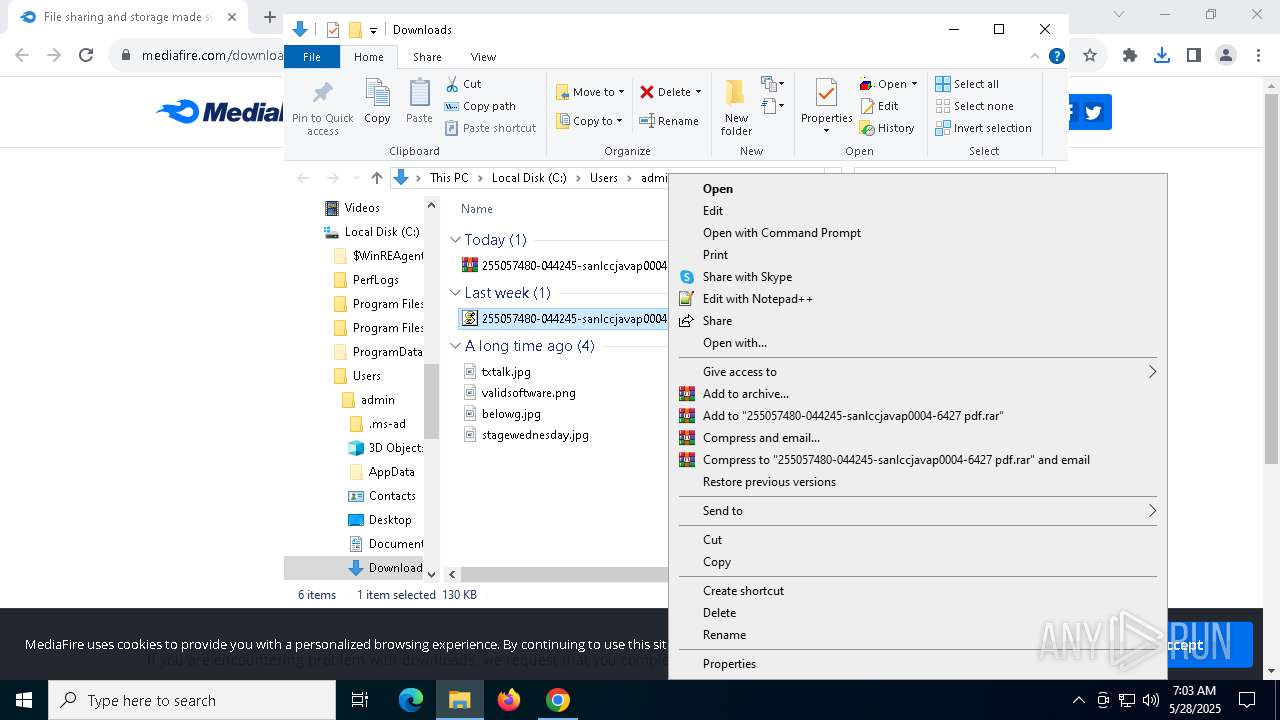
Task: Click the New folder icon
Action: [736, 107]
